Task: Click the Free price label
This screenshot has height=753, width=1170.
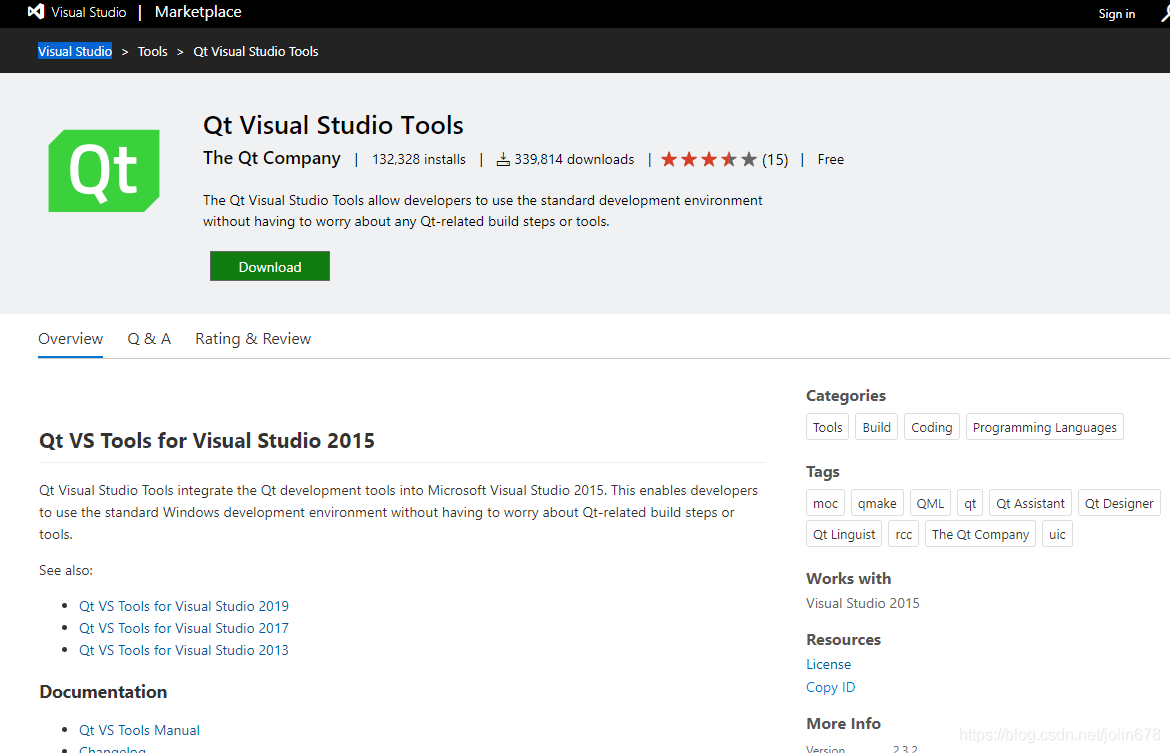Action: click(x=830, y=159)
